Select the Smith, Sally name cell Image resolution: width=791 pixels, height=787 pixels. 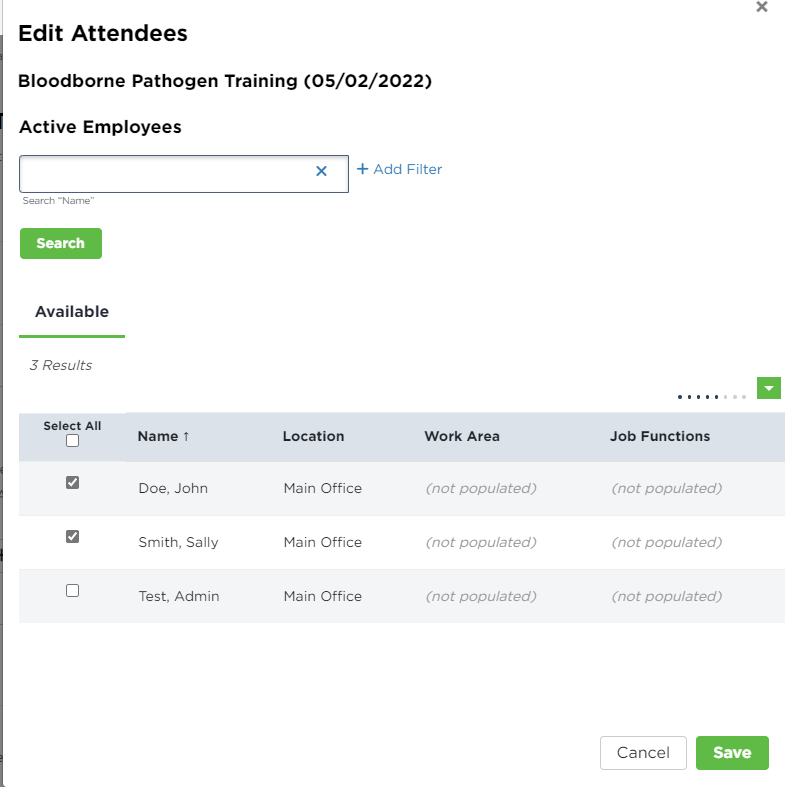click(x=178, y=542)
